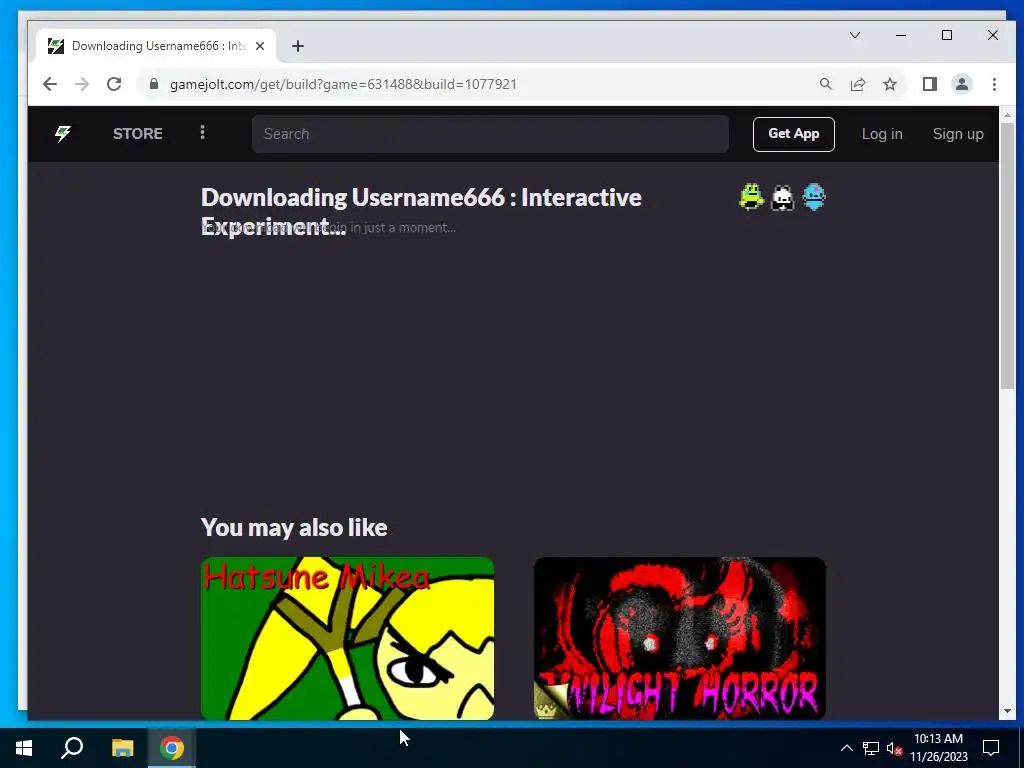Image resolution: width=1024 pixels, height=768 pixels.
Task: Open a new browser tab
Action: point(298,46)
